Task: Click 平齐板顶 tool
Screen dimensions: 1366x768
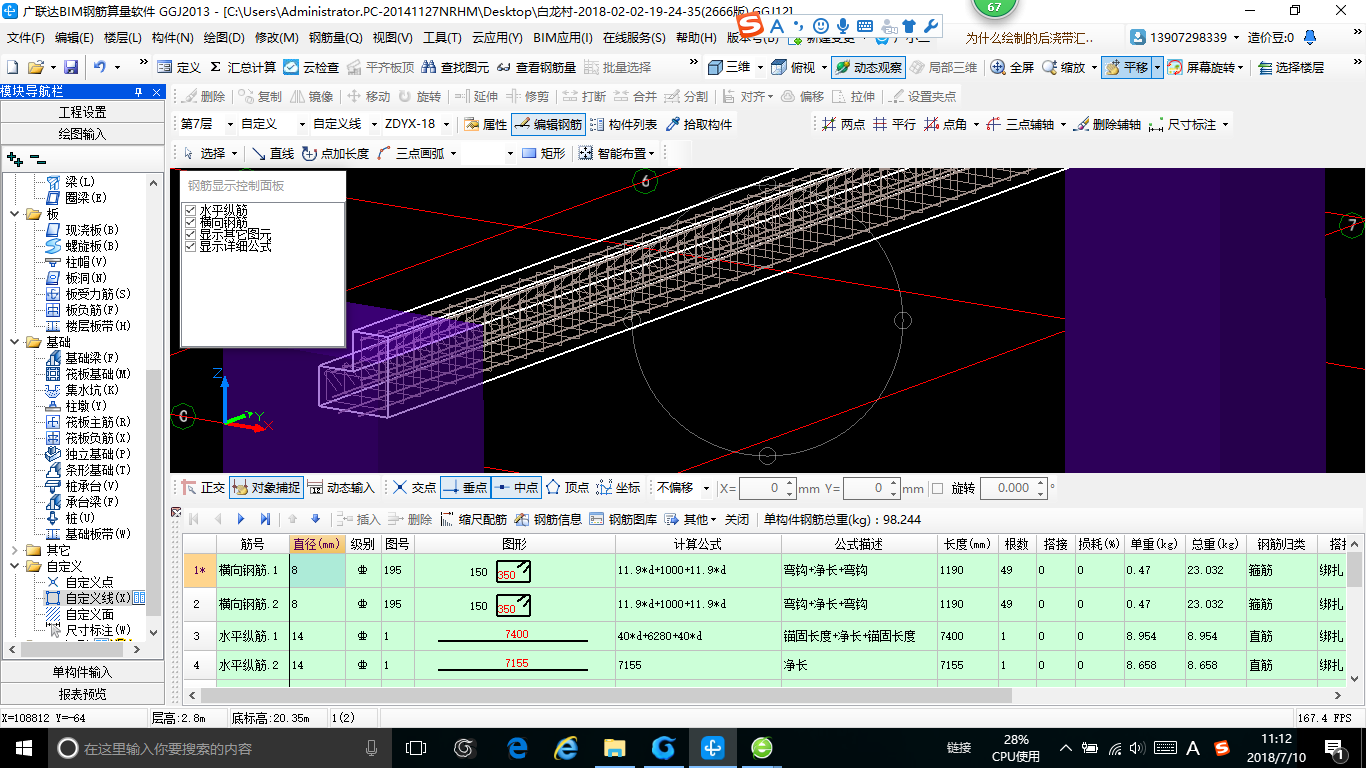Action: point(379,67)
